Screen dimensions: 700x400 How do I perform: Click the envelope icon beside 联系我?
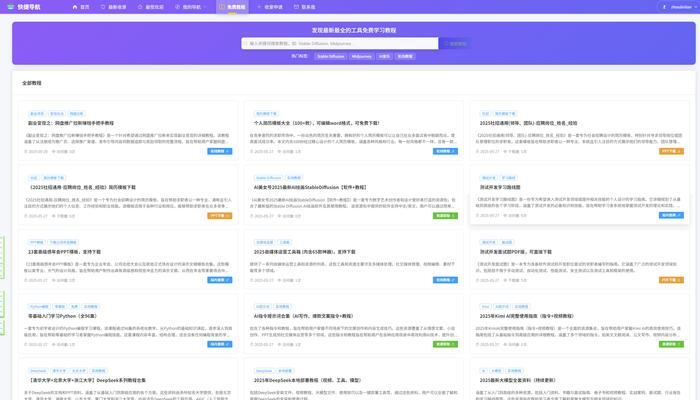tap(296, 7)
